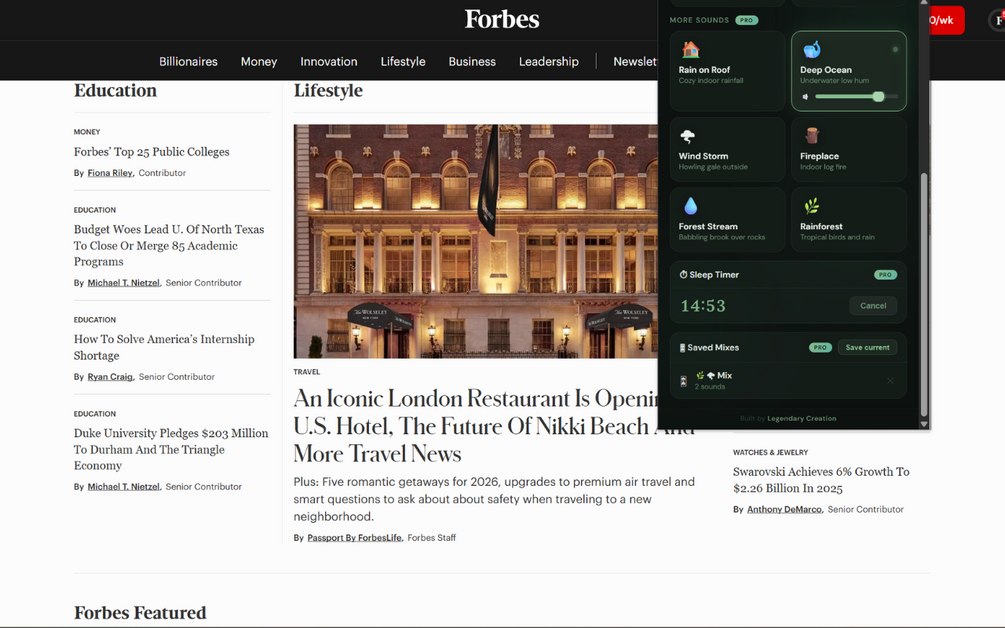Image resolution: width=1005 pixels, height=628 pixels.
Task: Click the Deep Ocean whale icon
Action: pos(811,49)
